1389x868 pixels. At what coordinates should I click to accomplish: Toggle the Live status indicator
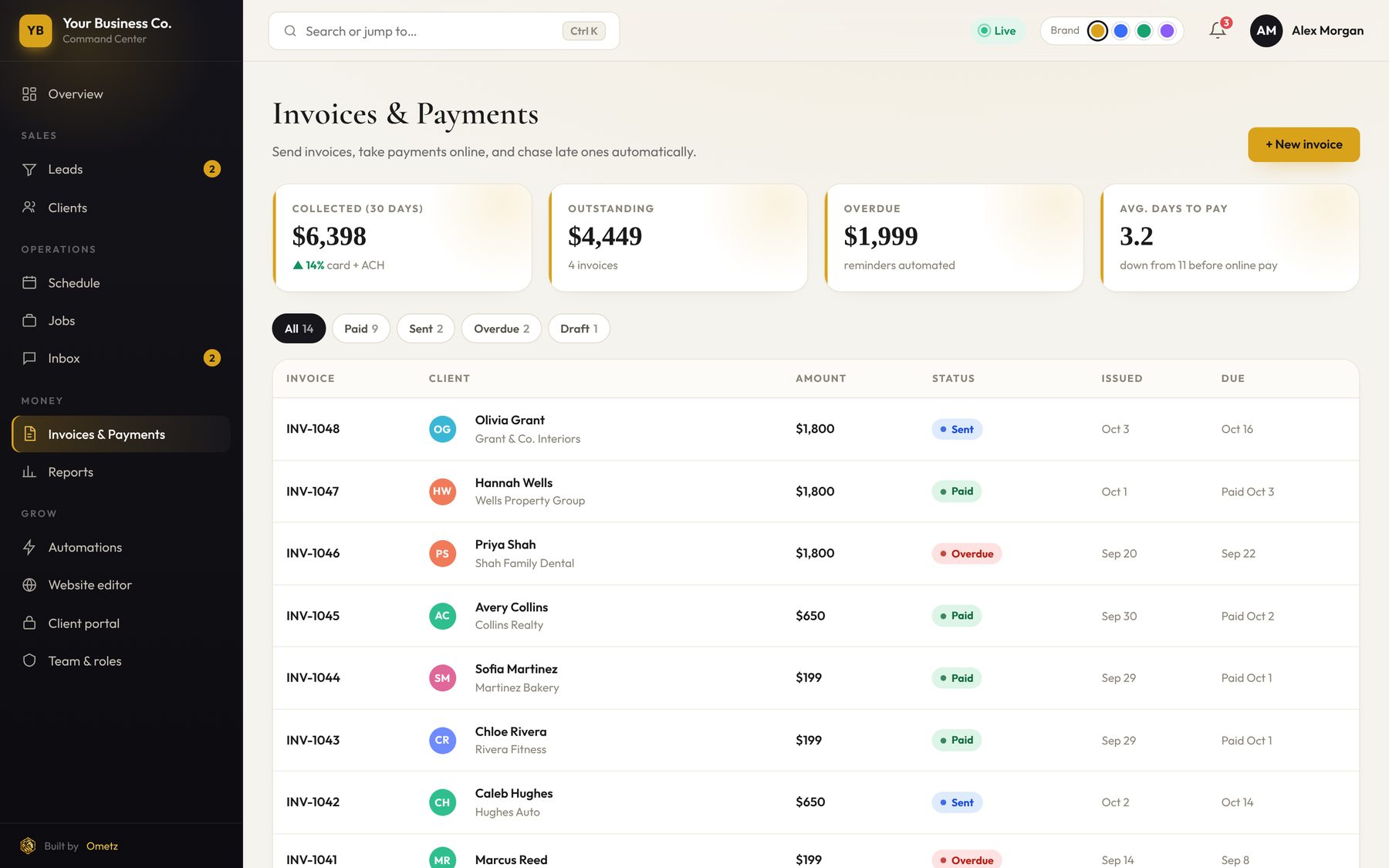coord(997,31)
